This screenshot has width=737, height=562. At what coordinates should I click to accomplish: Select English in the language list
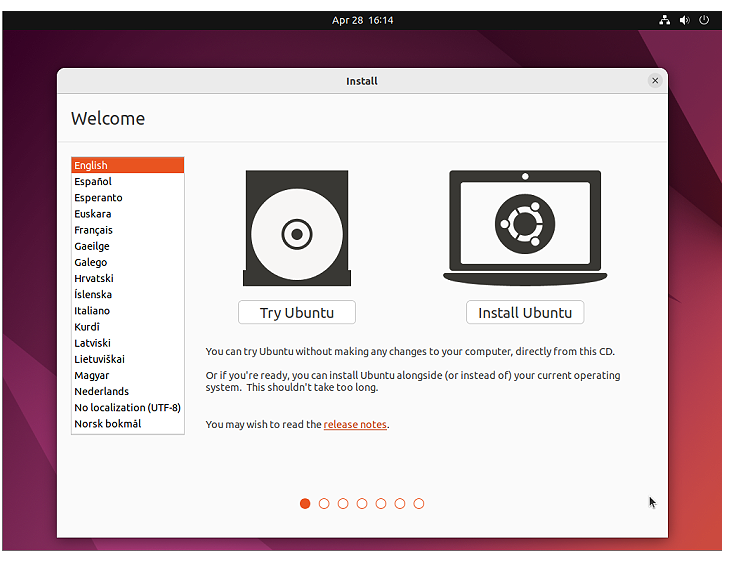[128, 165]
